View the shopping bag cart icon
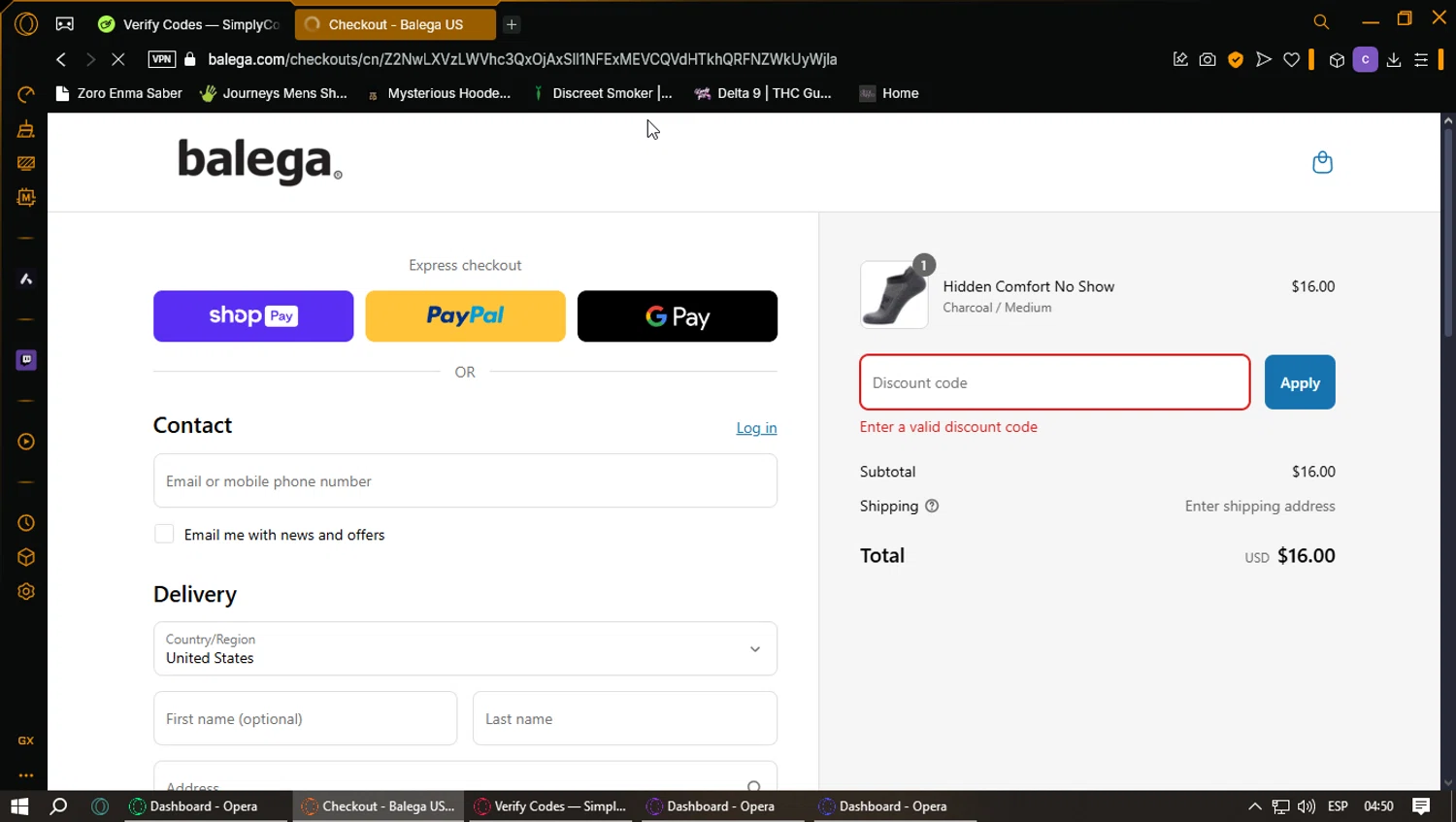 [1322, 162]
